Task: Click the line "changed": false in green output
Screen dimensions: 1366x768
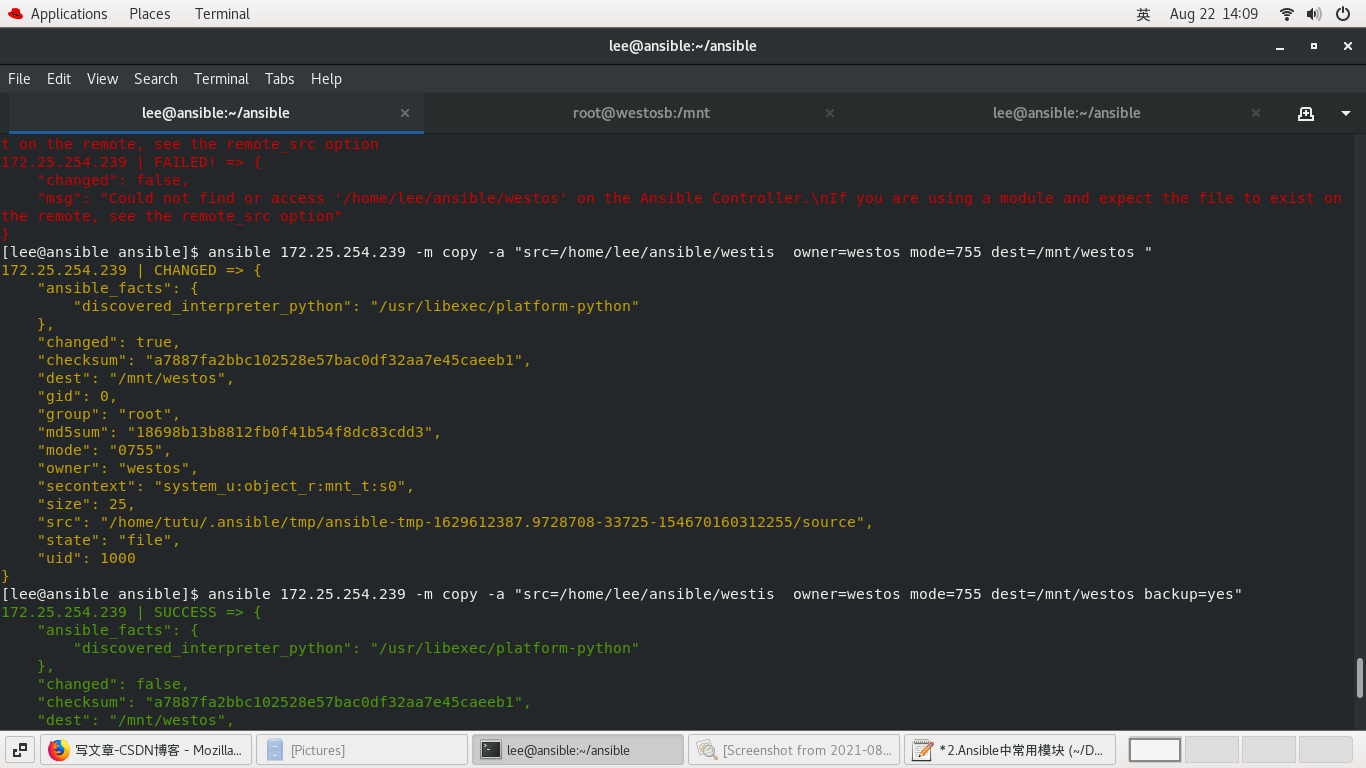Action: pyautogui.click(x=113, y=684)
